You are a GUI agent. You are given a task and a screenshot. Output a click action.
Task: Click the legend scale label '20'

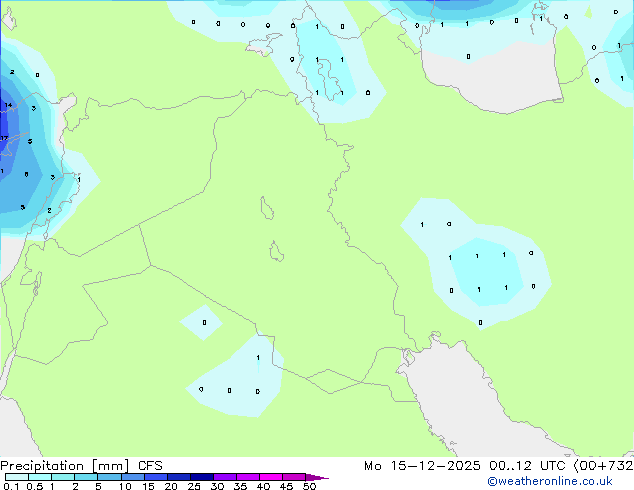click(171, 486)
